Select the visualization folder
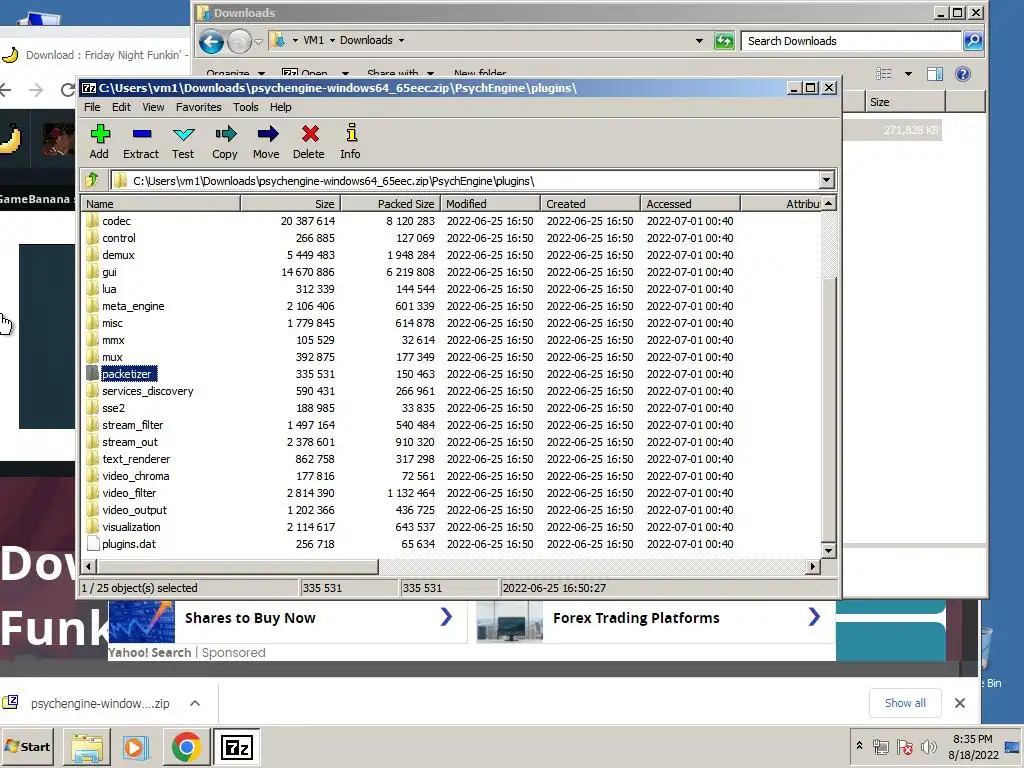The image size is (1024, 768). [x=131, y=526]
